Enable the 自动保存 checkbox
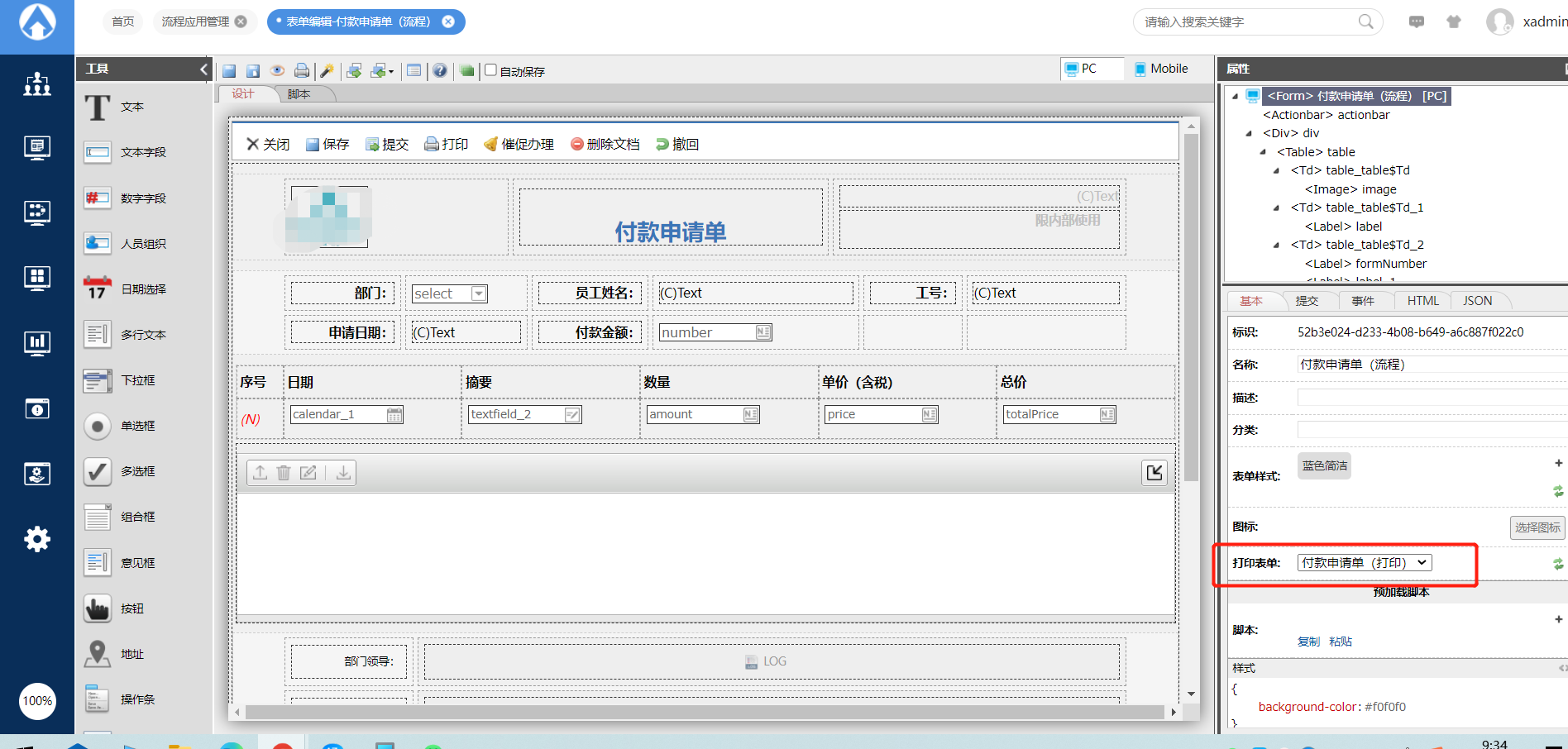 [x=490, y=70]
